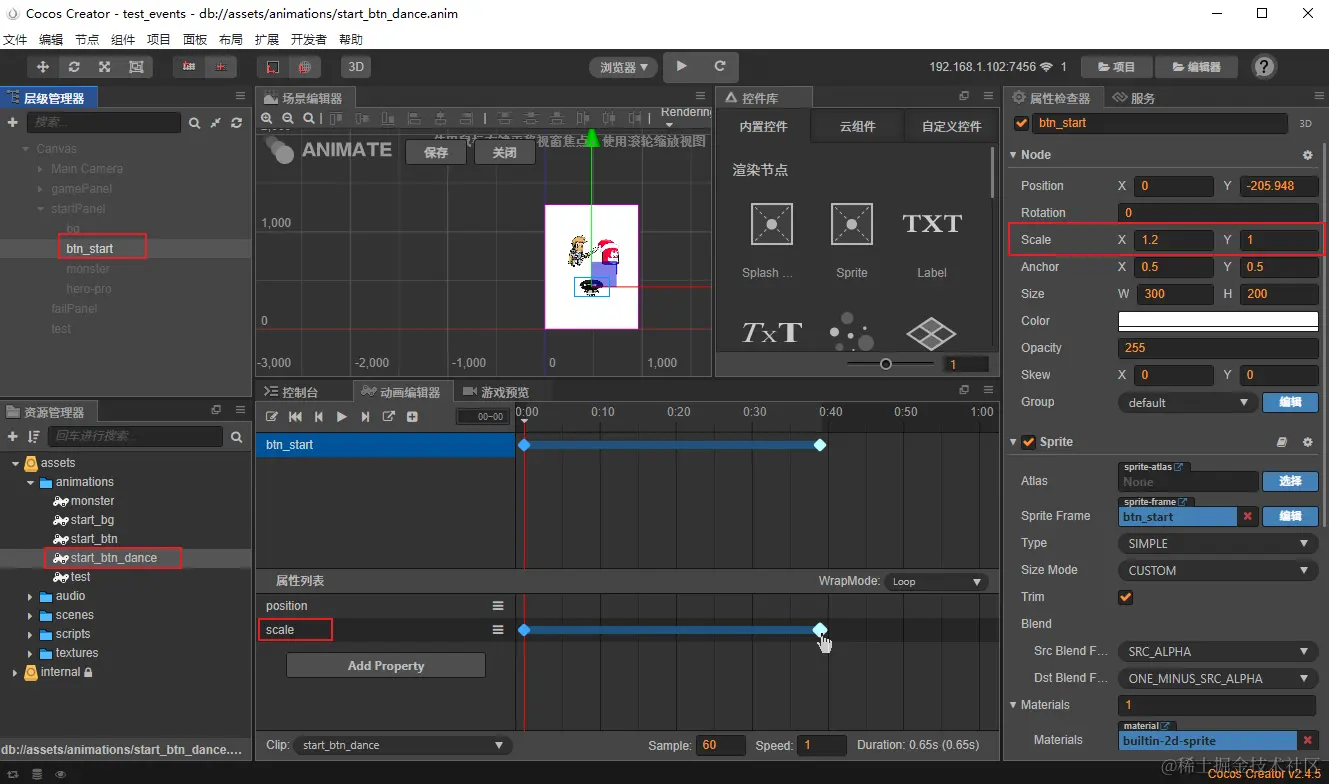Viewport: 1329px width, 784px height.
Task: Switch to the 控制台 tab
Action: click(291, 392)
